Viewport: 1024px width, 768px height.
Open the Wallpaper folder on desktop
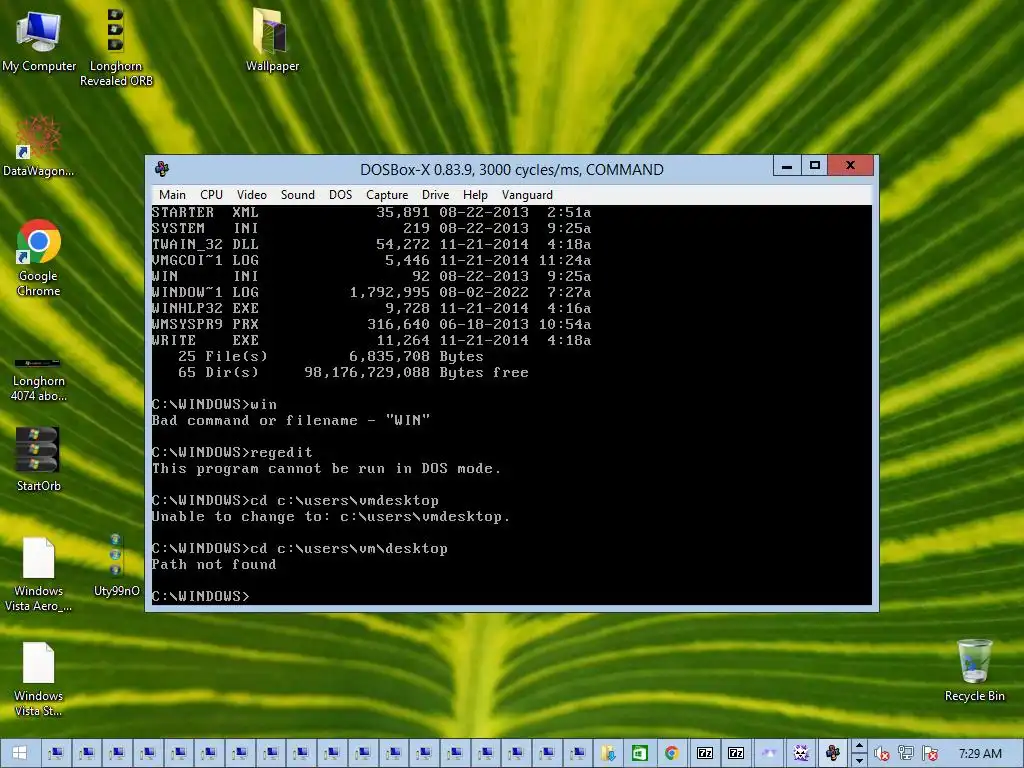tap(272, 40)
